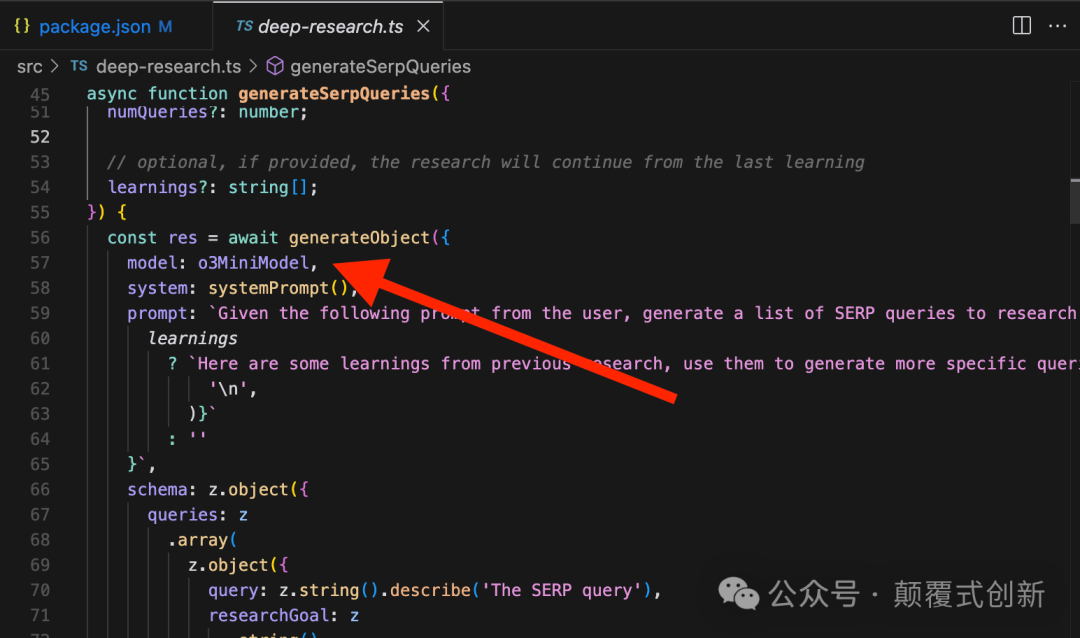
Task: Click line number 57 in the gutter
Action: click(40, 263)
